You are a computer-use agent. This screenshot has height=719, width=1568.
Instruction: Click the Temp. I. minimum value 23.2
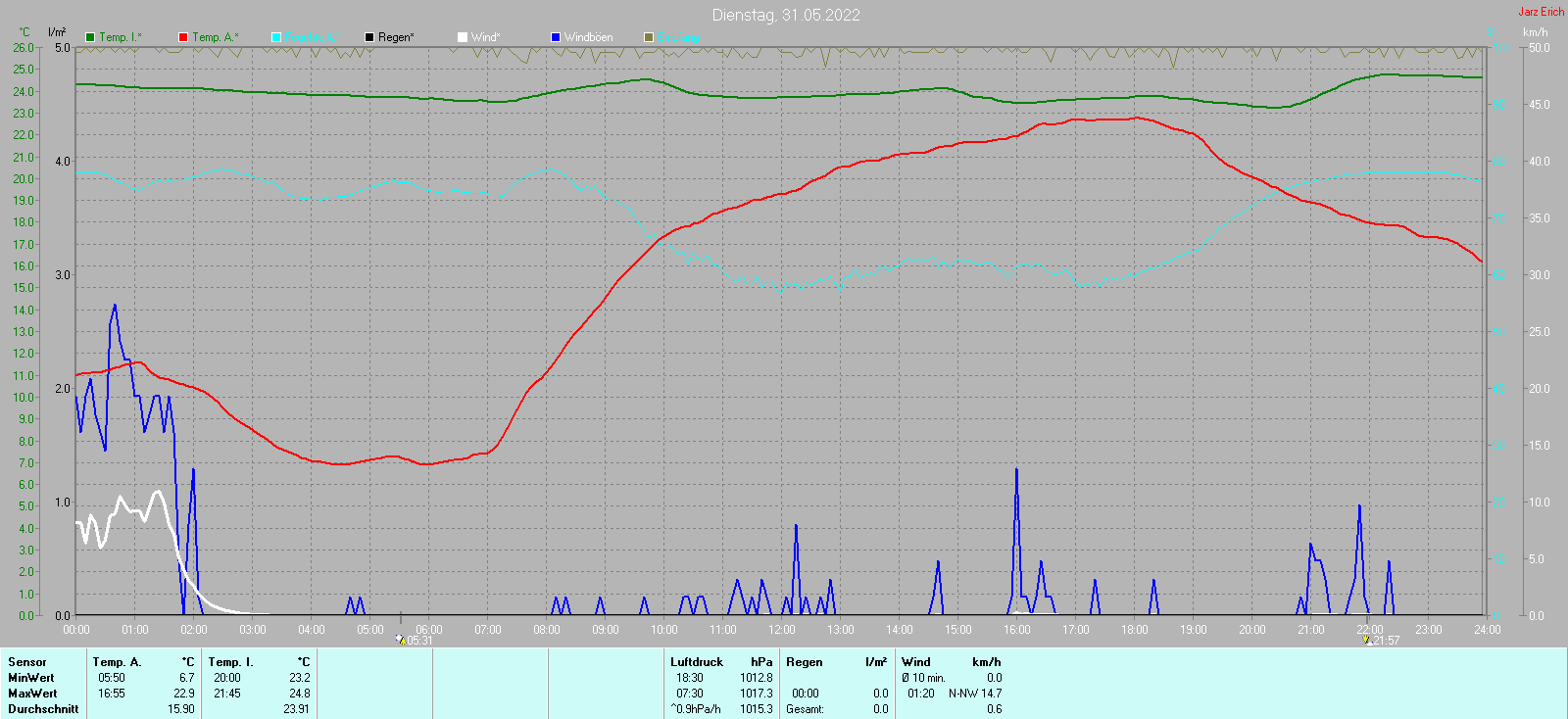300,678
